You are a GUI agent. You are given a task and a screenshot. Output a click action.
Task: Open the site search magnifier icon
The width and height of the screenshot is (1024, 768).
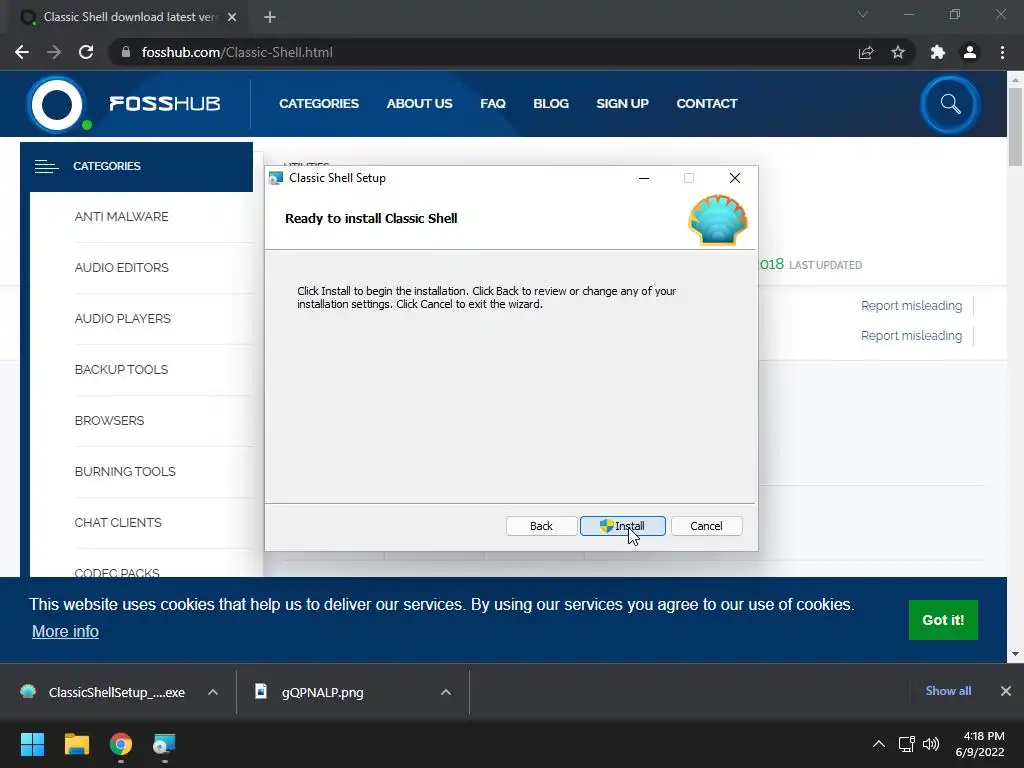click(x=950, y=104)
